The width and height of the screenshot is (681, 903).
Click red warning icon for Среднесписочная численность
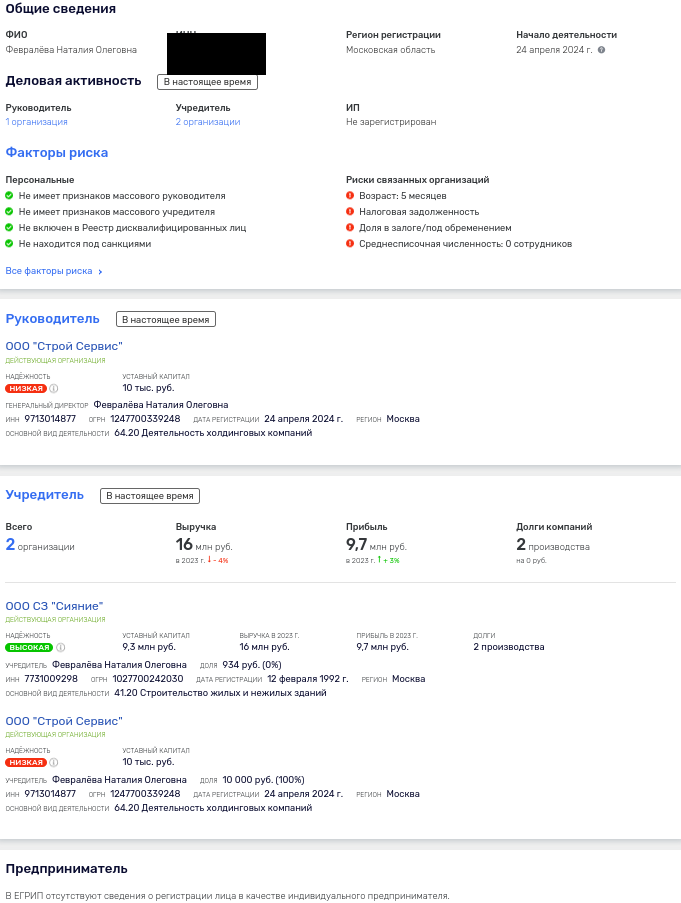(350, 244)
